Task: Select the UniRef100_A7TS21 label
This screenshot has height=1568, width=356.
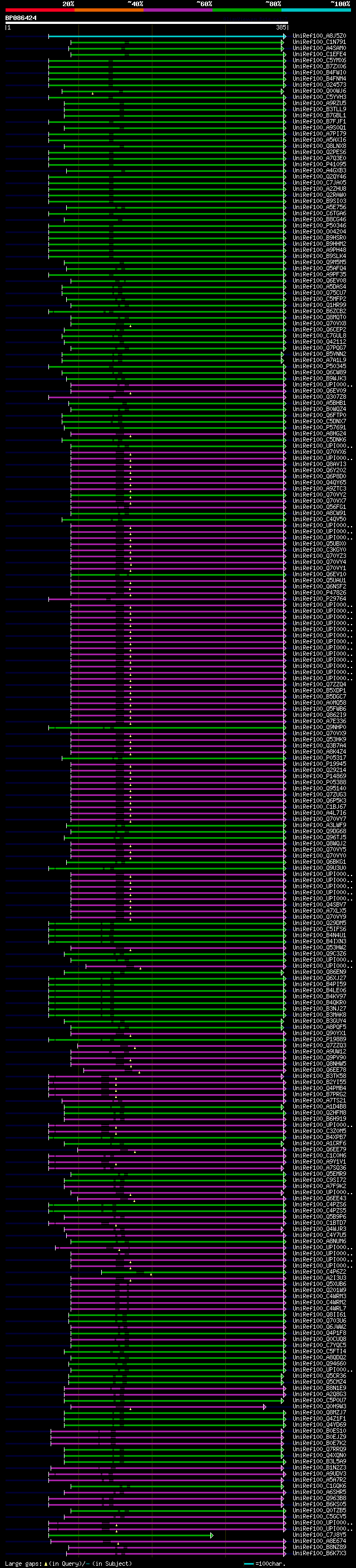Action: [x=319, y=1100]
